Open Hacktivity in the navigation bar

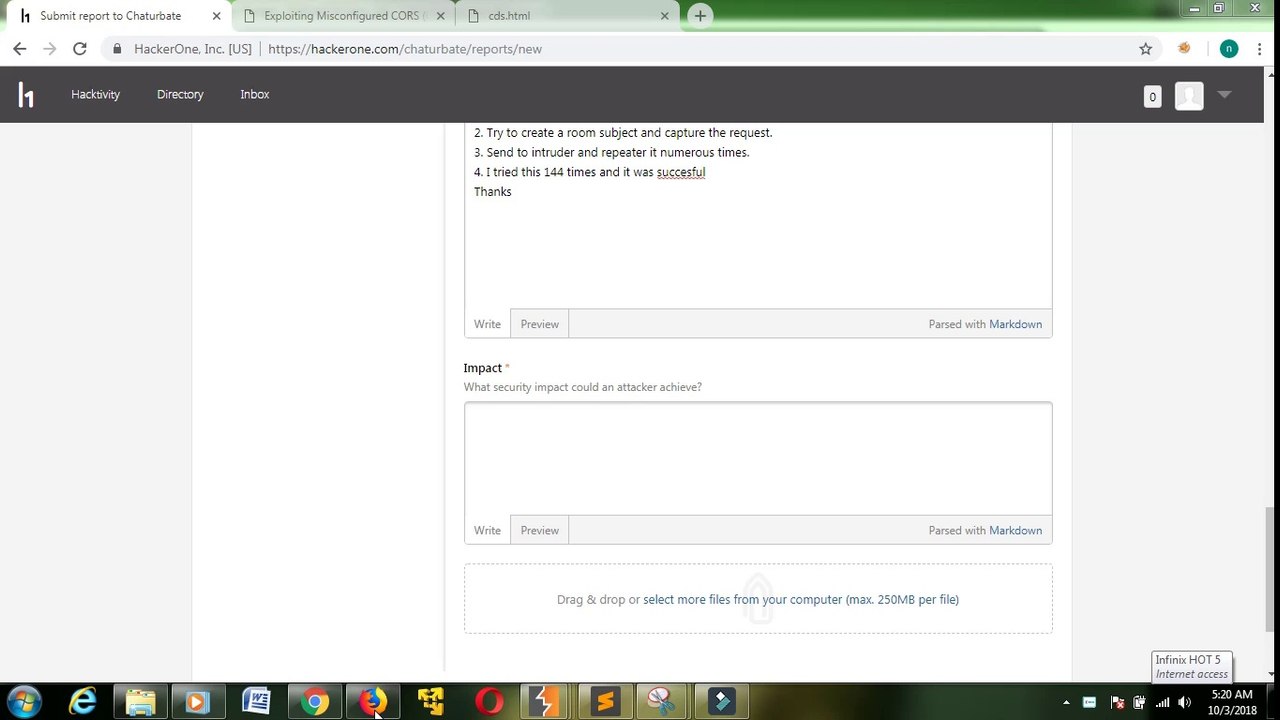(x=95, y=94)
